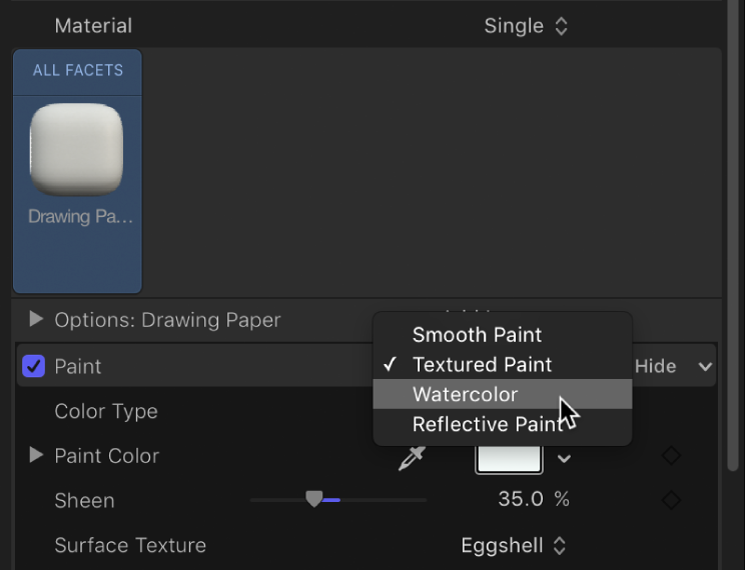Open the Material Single pop-up menu

(525, 26)
